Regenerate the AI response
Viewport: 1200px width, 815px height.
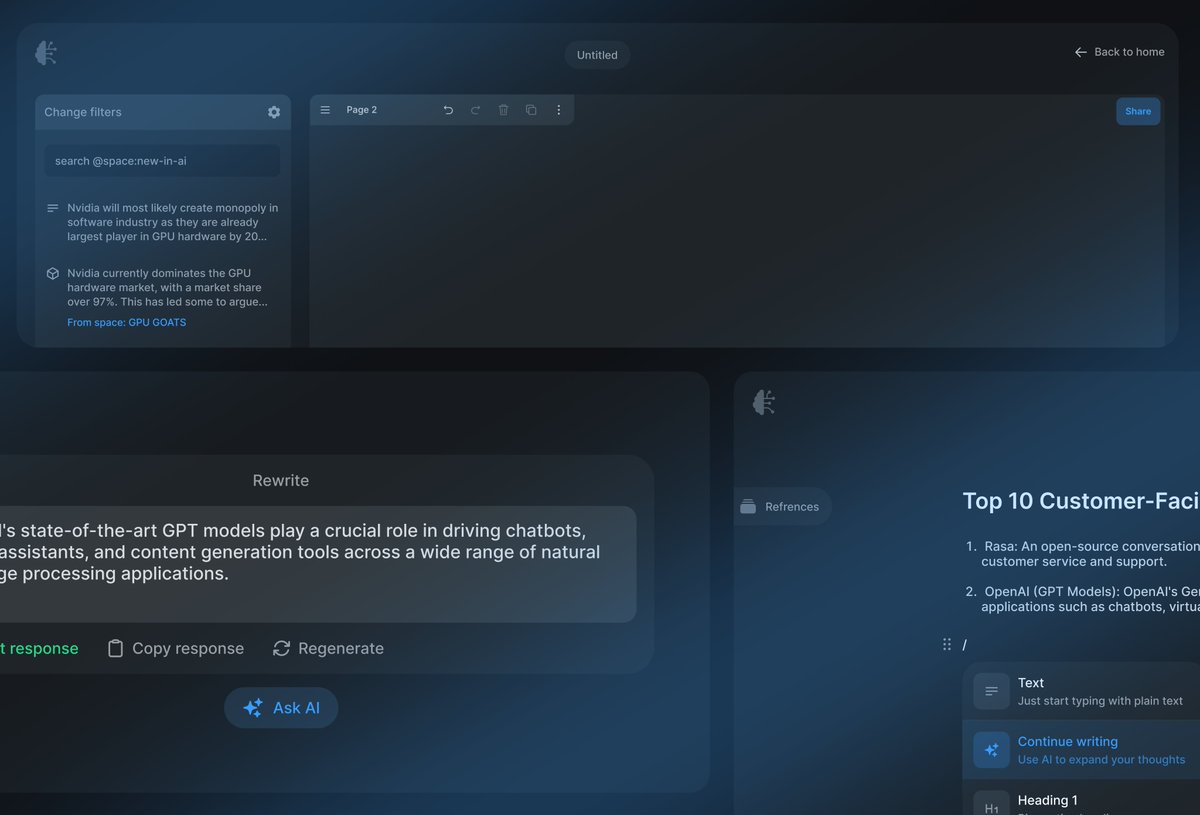(x=328, y=649)
